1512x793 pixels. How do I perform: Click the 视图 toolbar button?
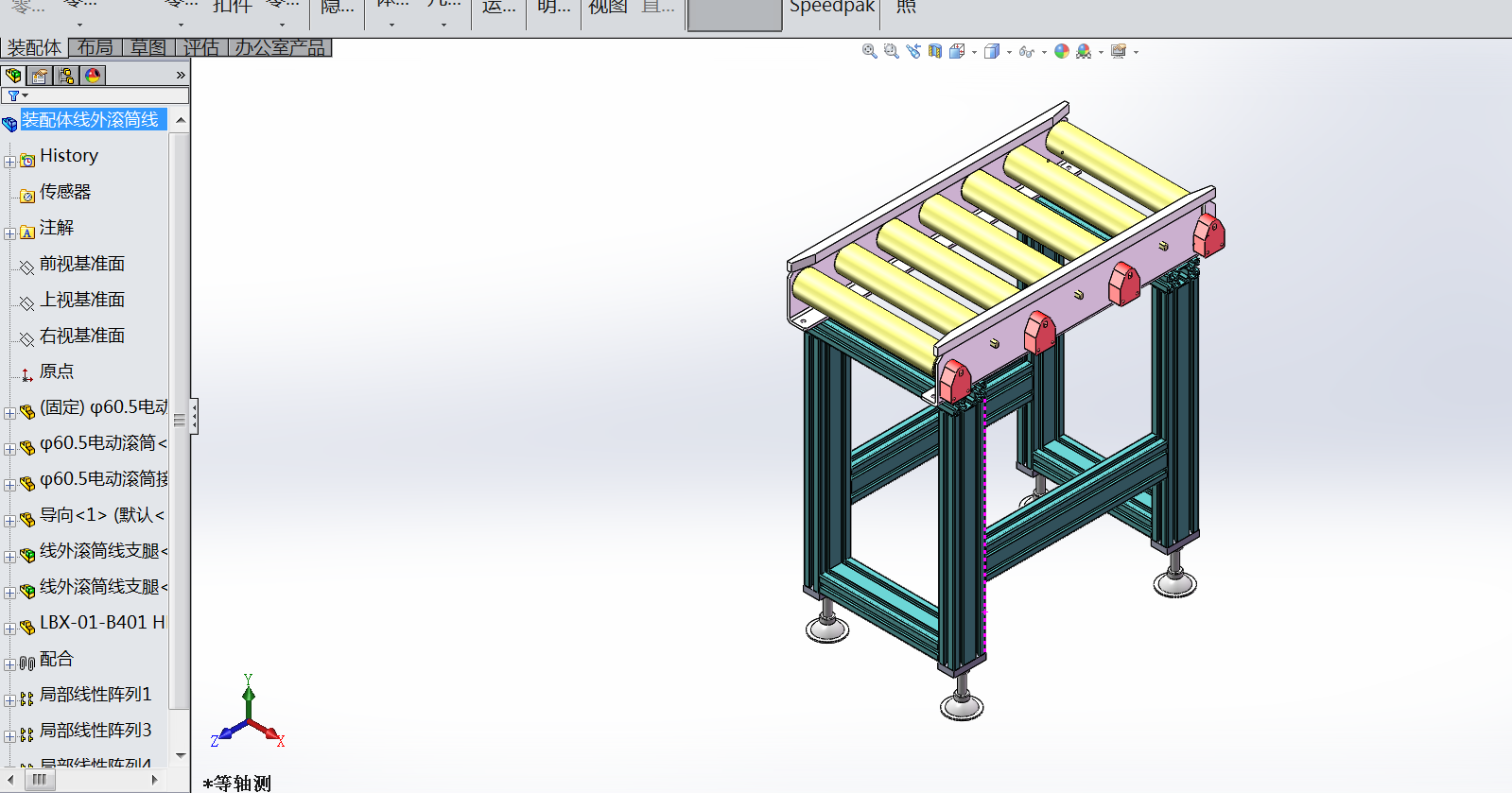point(608,7)
